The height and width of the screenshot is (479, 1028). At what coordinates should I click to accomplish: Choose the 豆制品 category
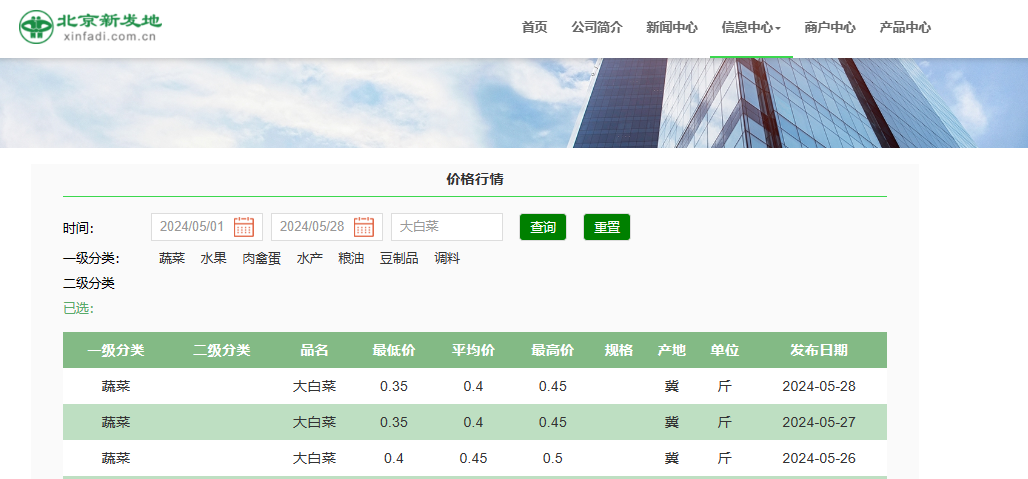pos(399,258)
